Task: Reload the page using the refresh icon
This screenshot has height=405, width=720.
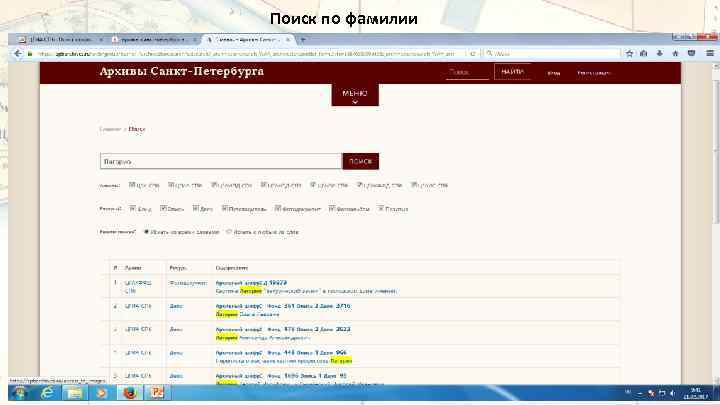Action: point(472,54)
